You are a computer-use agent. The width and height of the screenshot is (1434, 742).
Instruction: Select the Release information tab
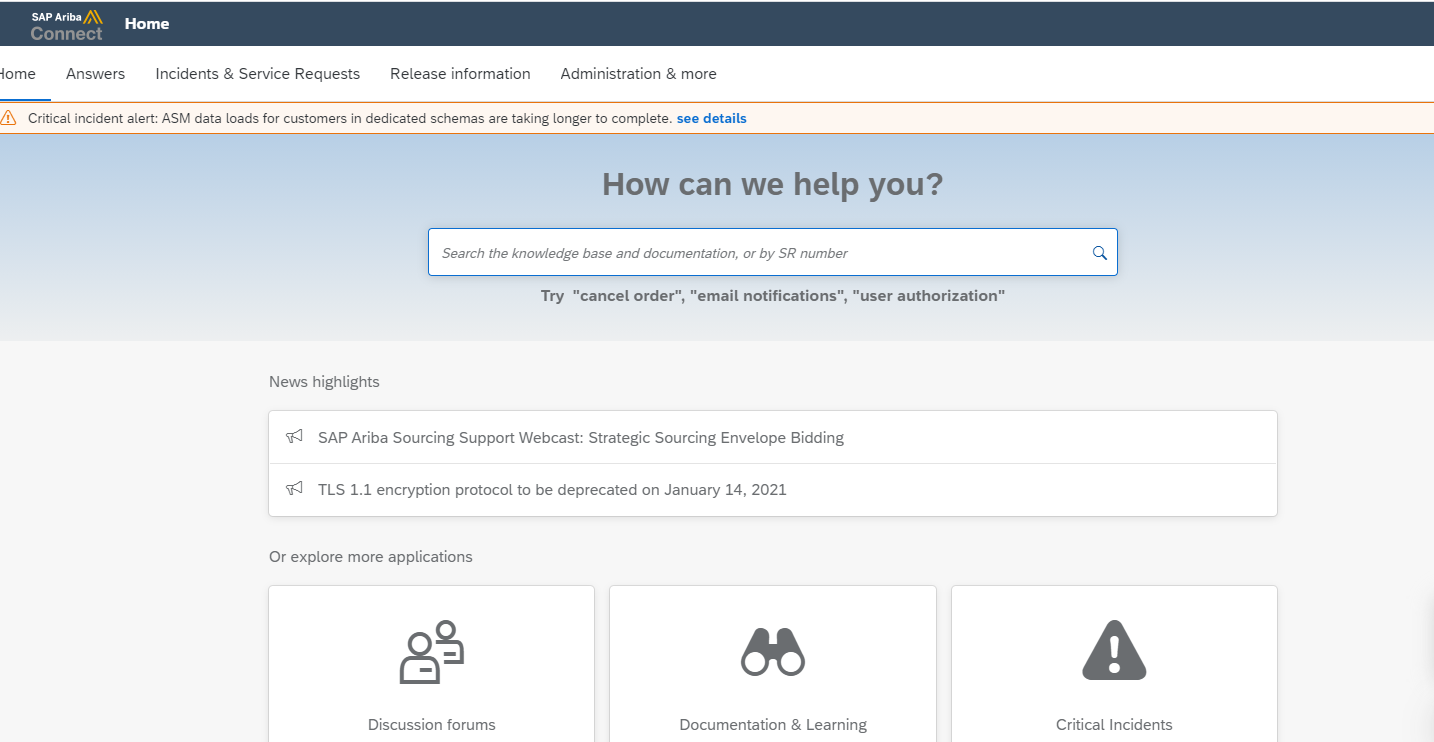(x=460, y=74)
